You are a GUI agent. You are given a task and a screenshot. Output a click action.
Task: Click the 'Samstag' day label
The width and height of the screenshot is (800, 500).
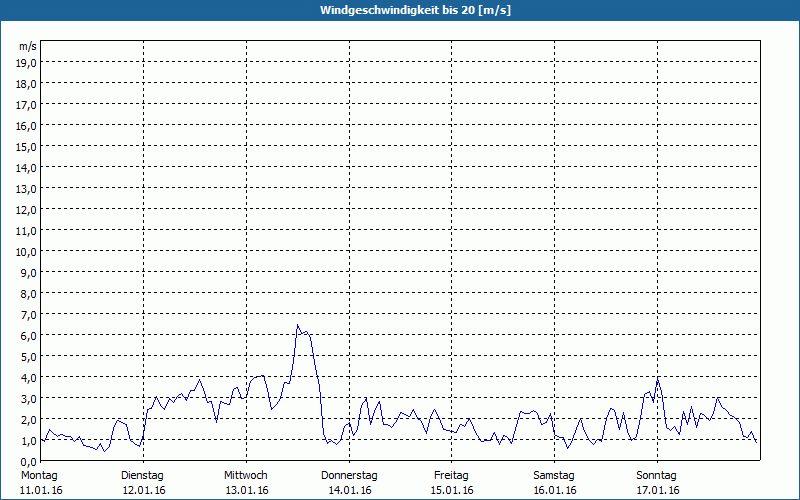click(x=554, y=476)
